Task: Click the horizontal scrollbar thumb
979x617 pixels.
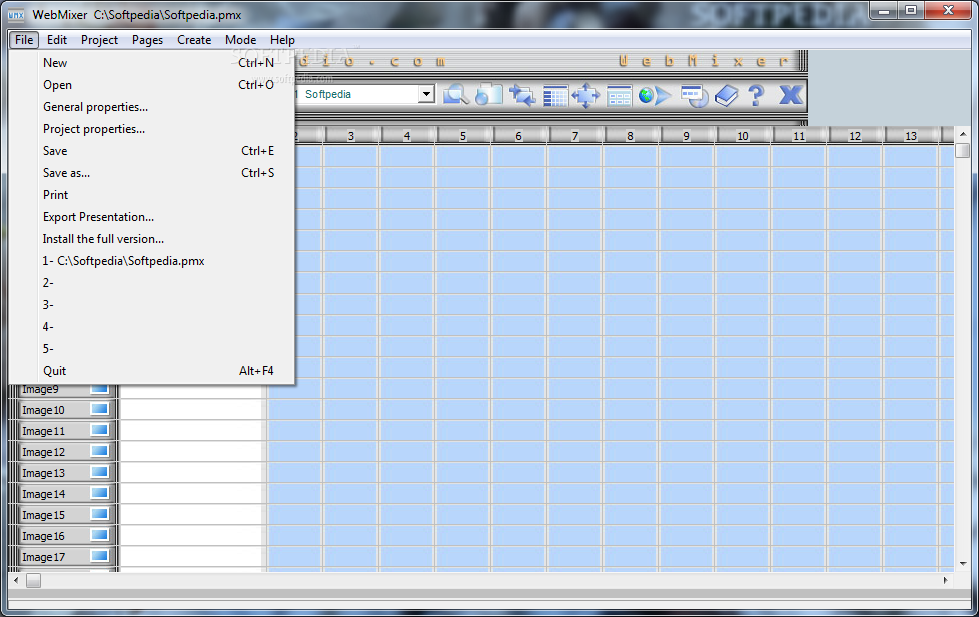Action: (x=34, y=580)
